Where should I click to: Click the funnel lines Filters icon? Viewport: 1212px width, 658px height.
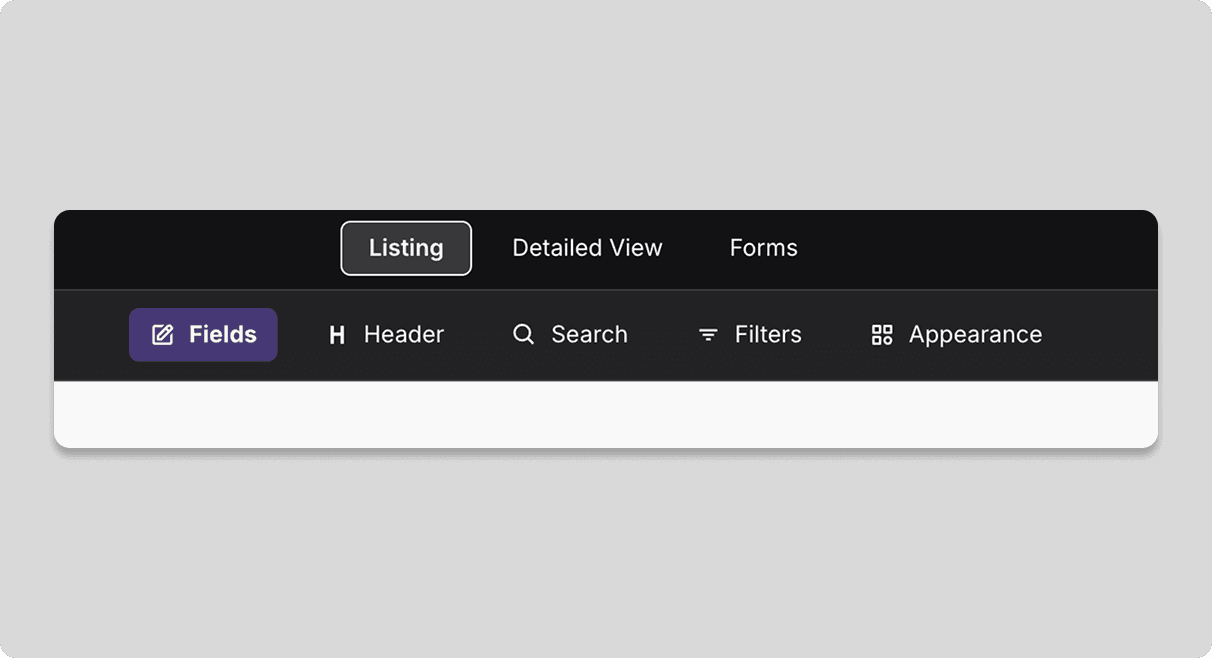pos(708,335)
